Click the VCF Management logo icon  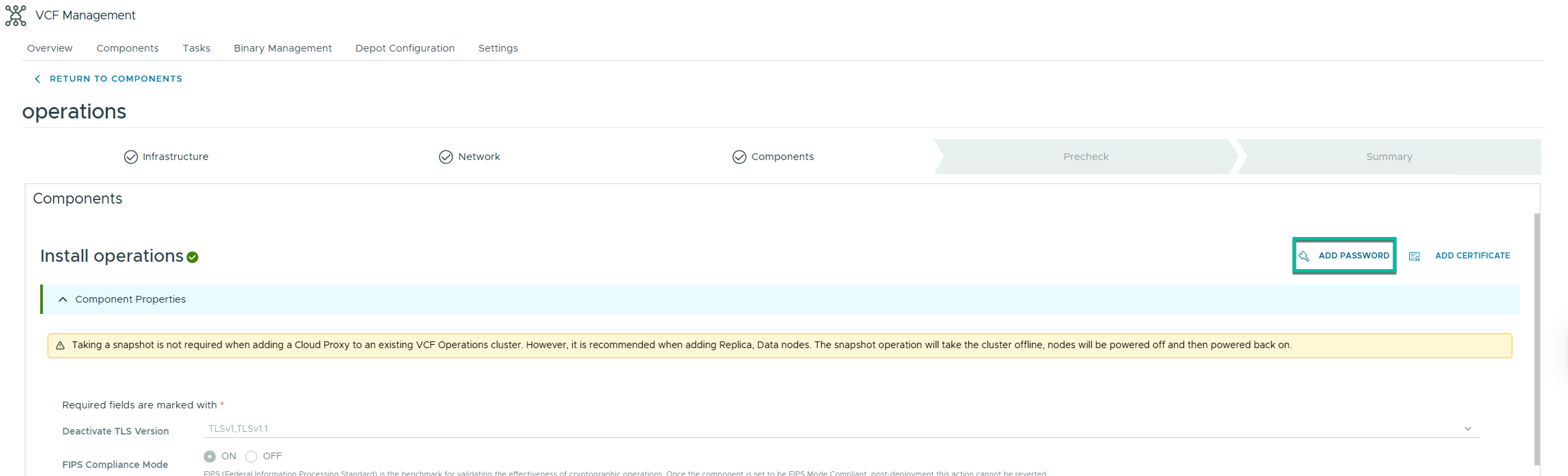click(15, 16)
